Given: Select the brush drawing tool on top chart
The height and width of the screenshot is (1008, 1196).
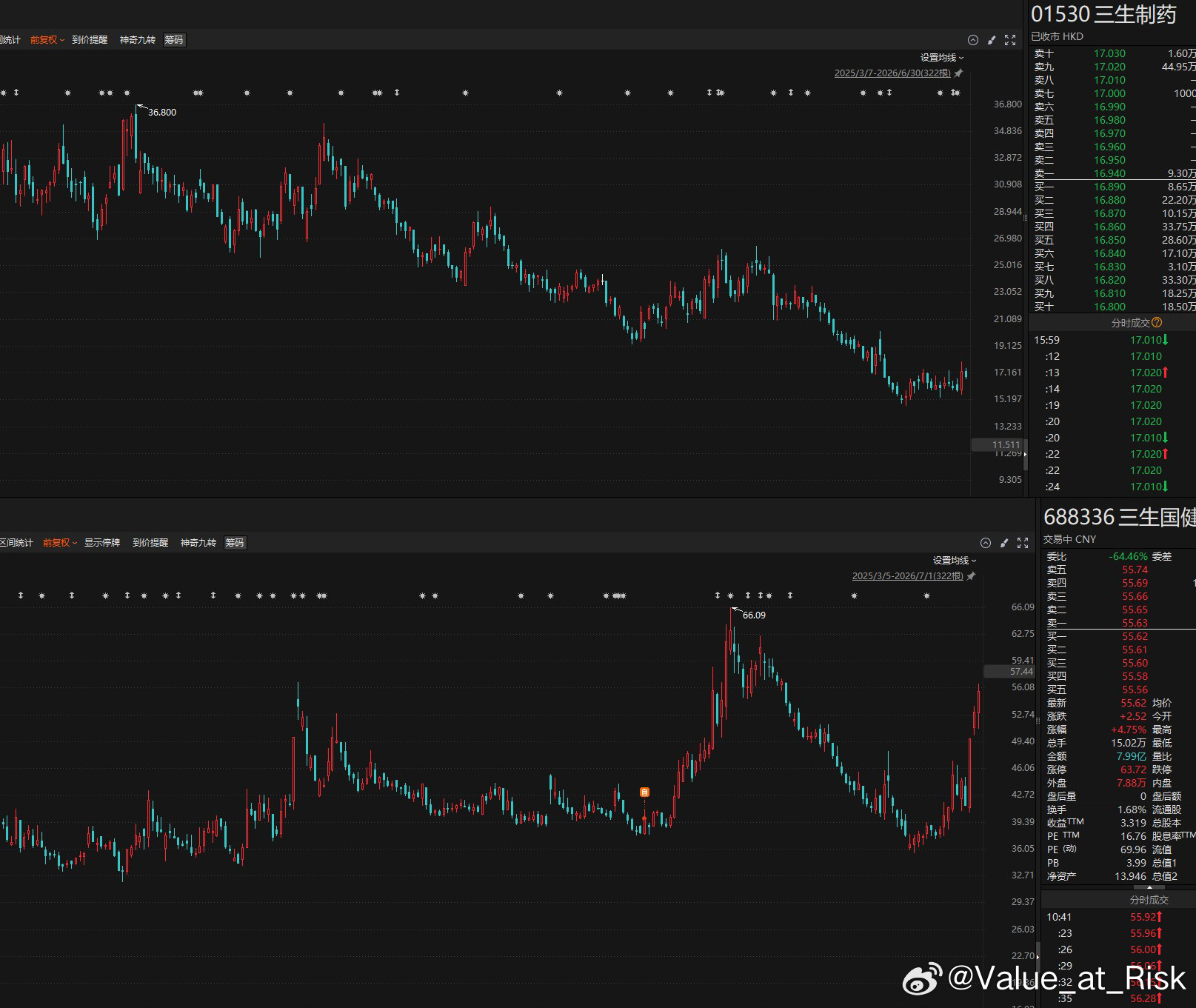Looking at the screenshot, I should (992, 40).
